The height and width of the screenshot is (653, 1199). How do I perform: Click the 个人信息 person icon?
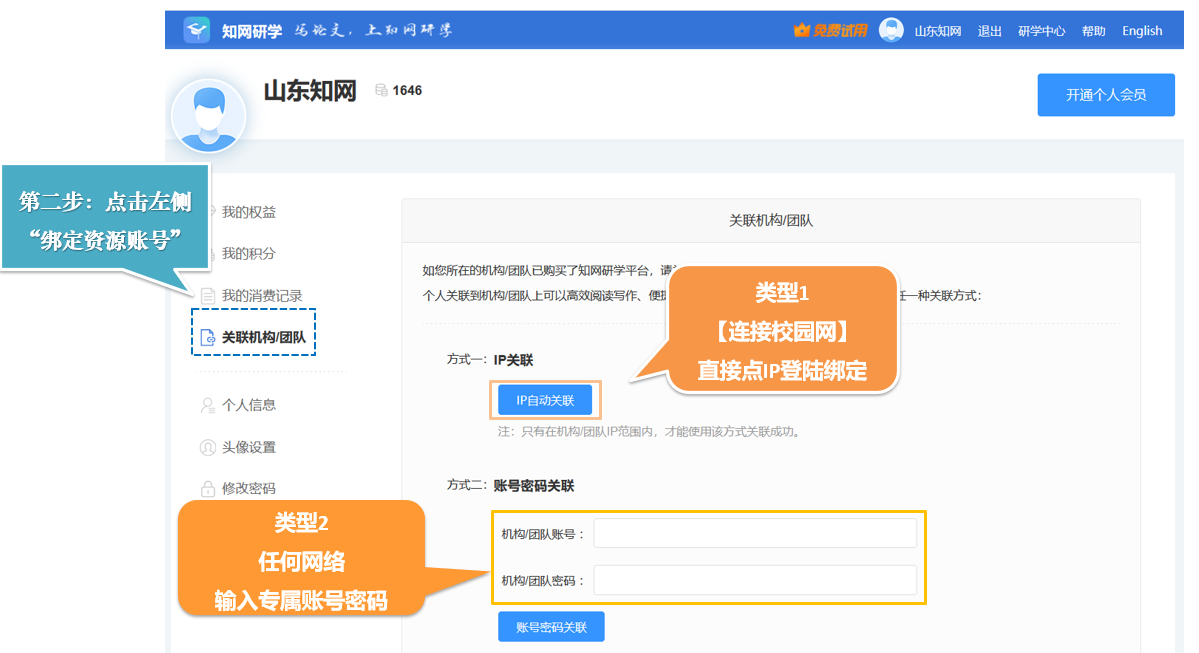click(208, 405)
